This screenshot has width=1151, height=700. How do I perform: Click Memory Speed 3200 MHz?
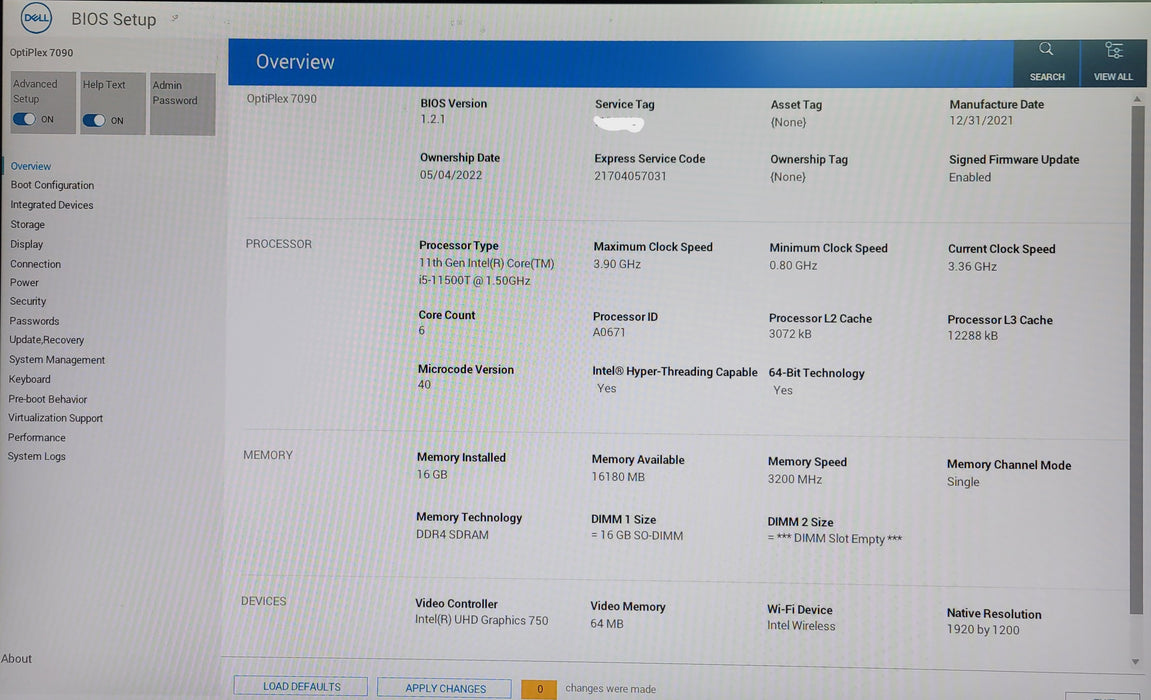tap(795, 479)
